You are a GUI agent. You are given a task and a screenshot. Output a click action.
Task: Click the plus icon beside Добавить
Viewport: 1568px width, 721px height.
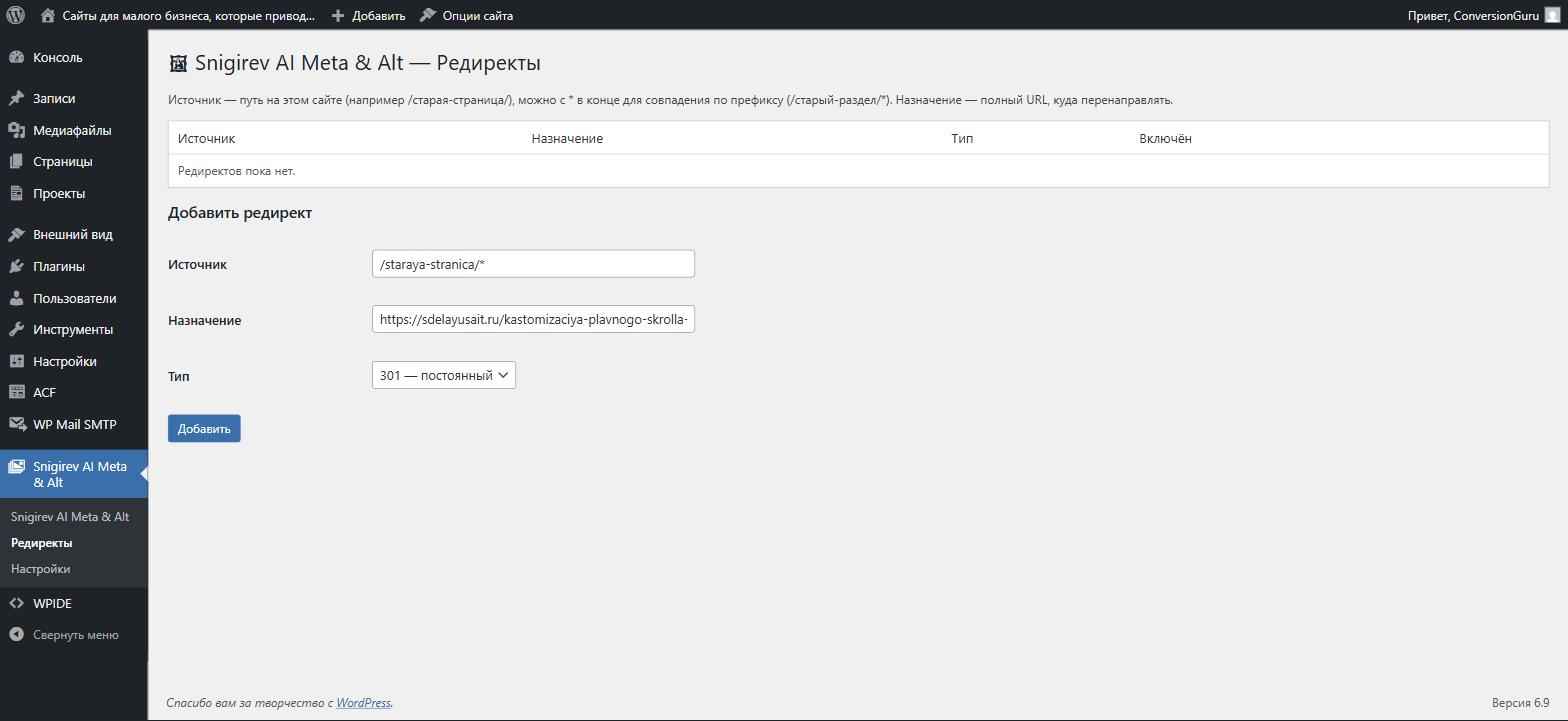point(338,16)
